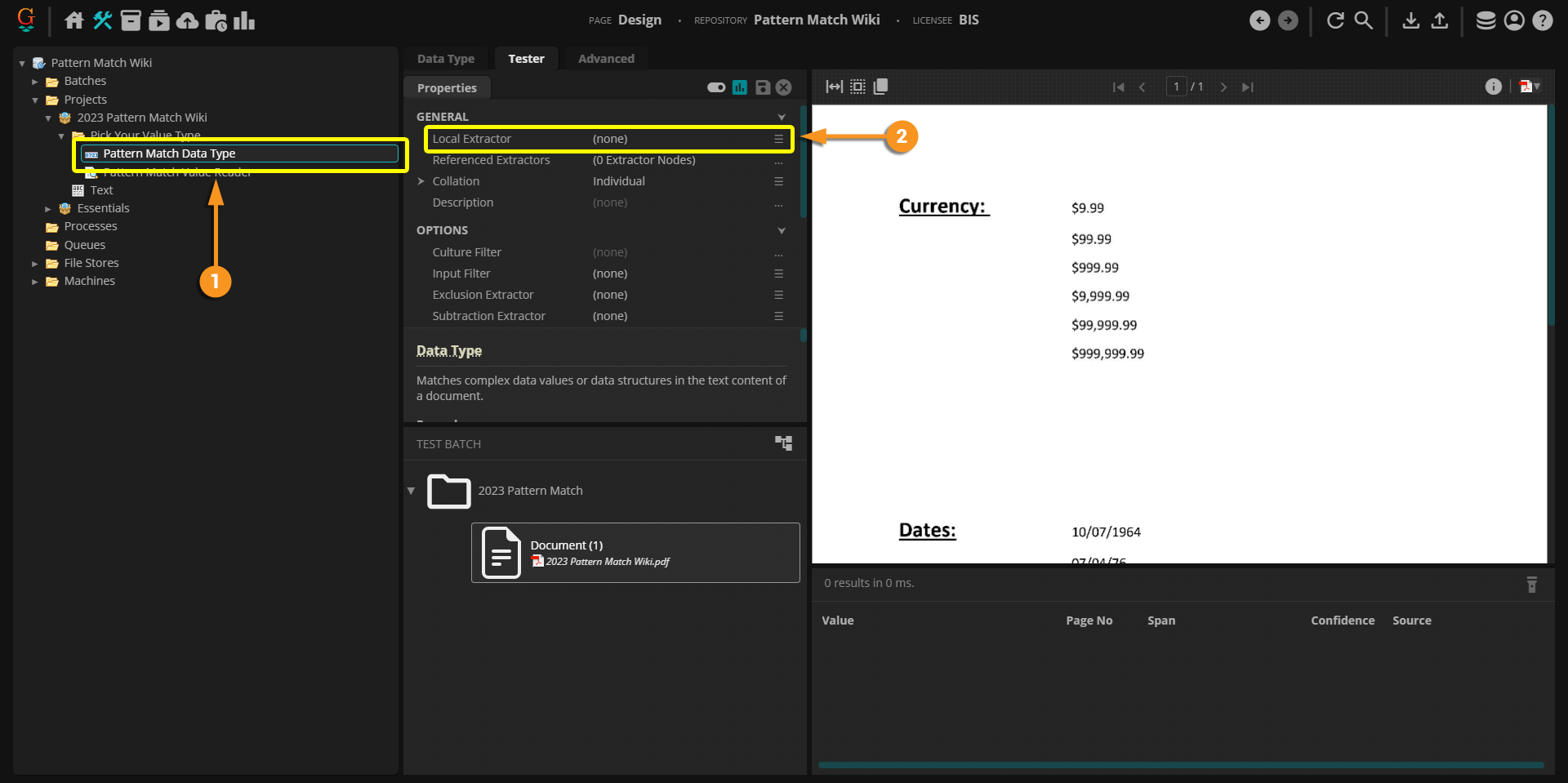
Task: Expand the Batches folder
Action: click(x=35, y=82)
